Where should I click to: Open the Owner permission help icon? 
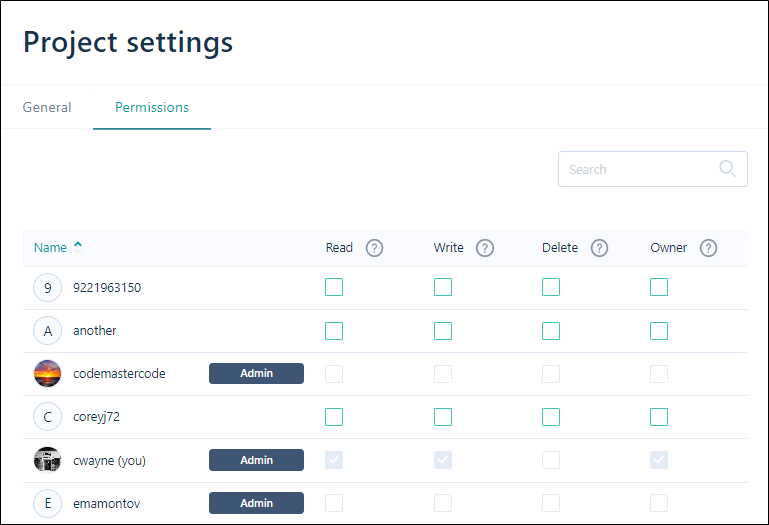pos(708,248)
